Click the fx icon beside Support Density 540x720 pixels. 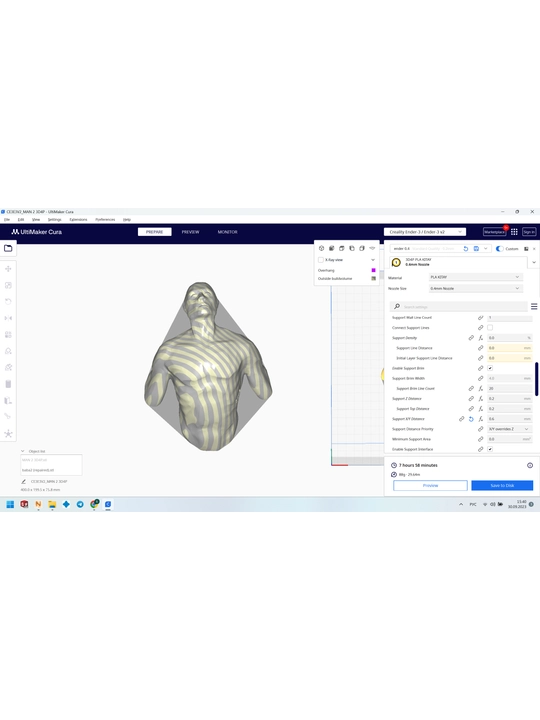point(480,338)
